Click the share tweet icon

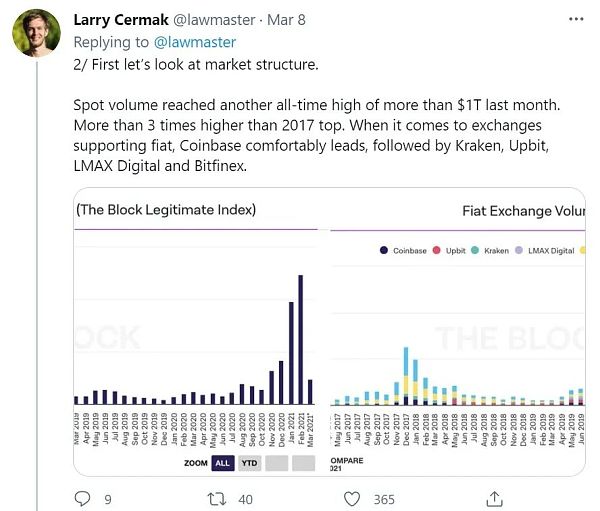point(493,499)
